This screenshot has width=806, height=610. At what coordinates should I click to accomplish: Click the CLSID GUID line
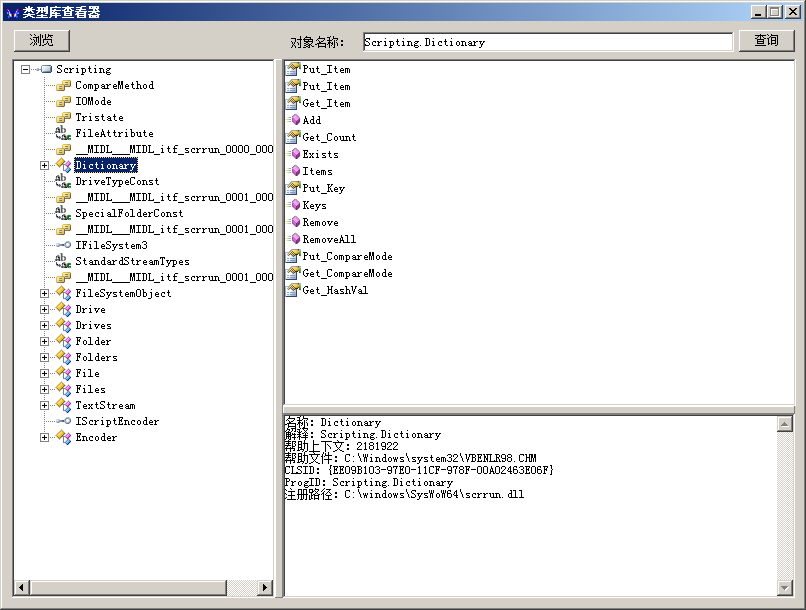(419, 470)
